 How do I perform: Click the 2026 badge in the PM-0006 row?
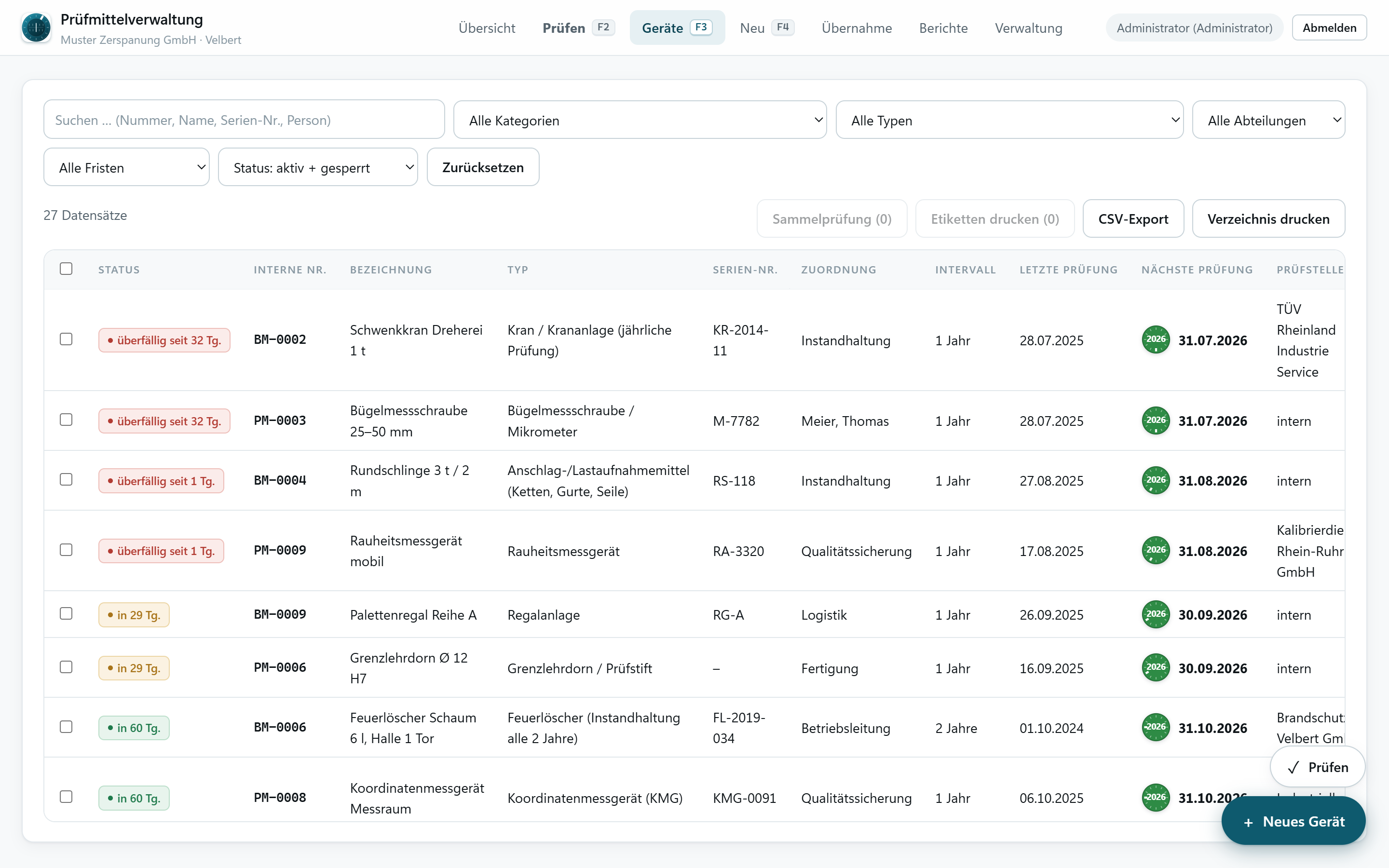[1156, 668]
